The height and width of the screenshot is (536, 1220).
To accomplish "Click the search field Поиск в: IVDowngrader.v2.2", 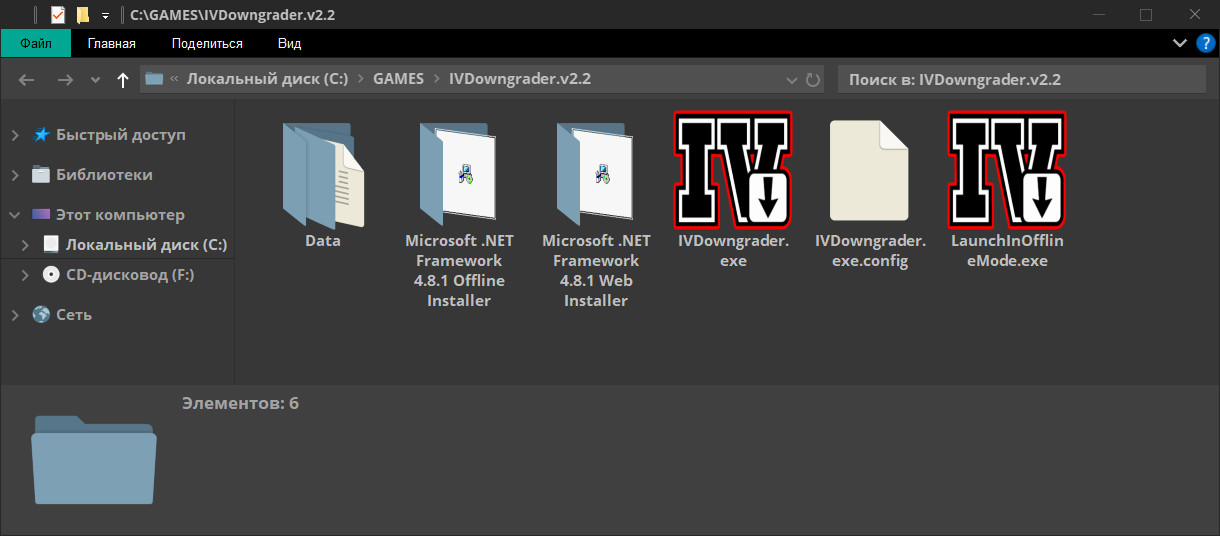I will [x=1022, y=79].
